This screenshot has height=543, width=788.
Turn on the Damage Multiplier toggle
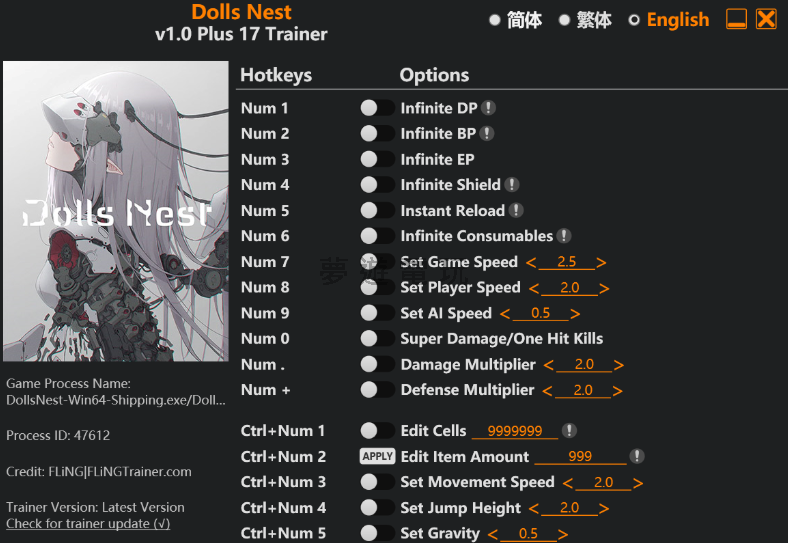pyautogui.click(x=377, y=364)
